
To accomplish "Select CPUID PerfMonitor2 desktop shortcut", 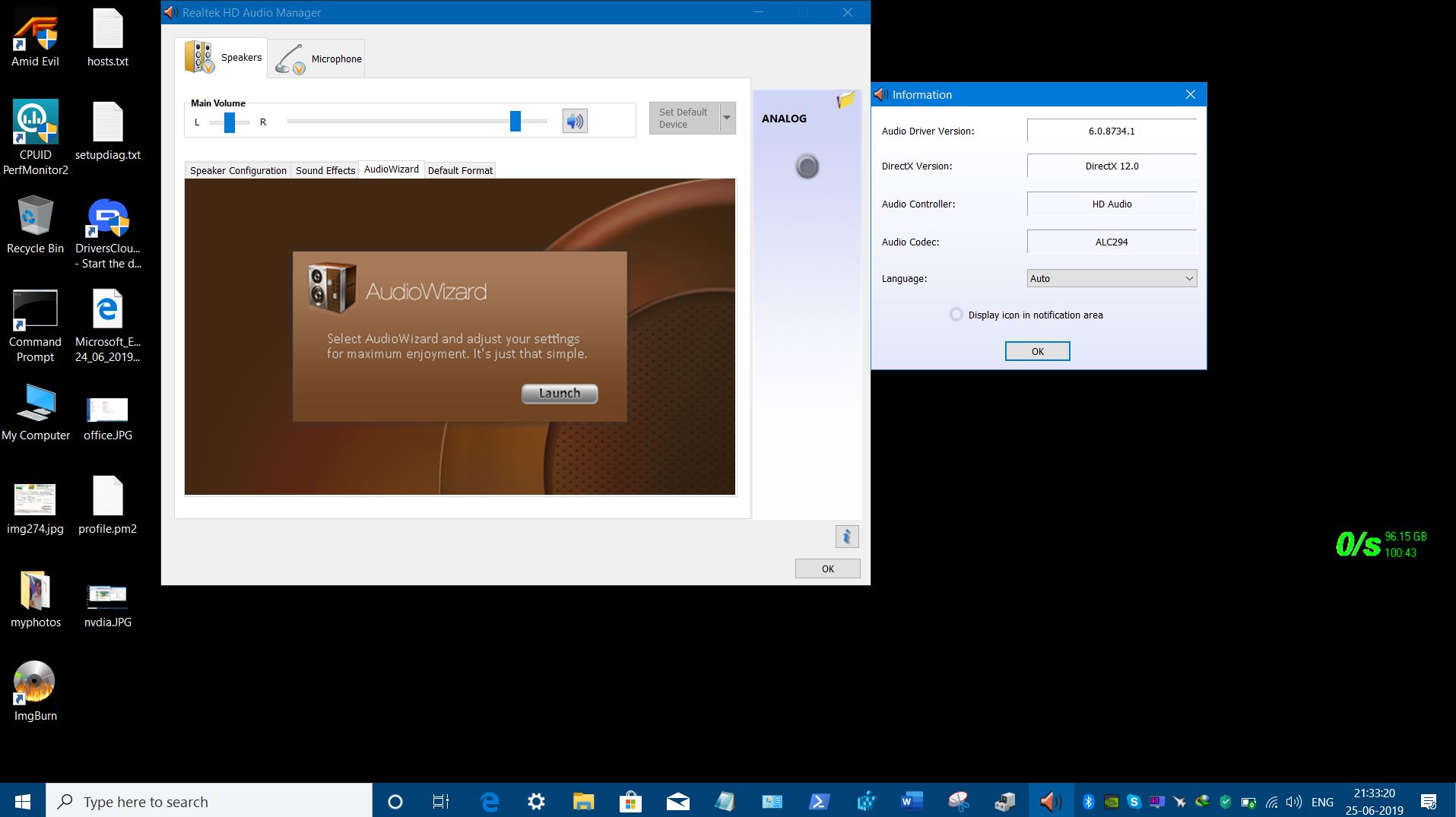I will click(x=35, y=138).
